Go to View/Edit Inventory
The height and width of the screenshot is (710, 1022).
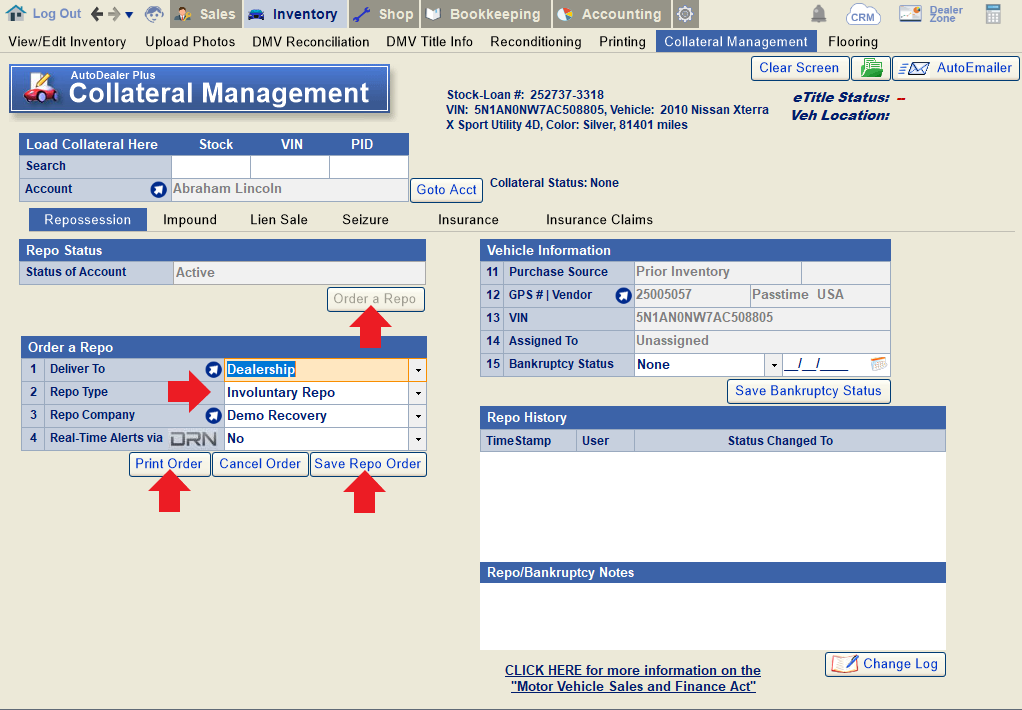point(67,42)
